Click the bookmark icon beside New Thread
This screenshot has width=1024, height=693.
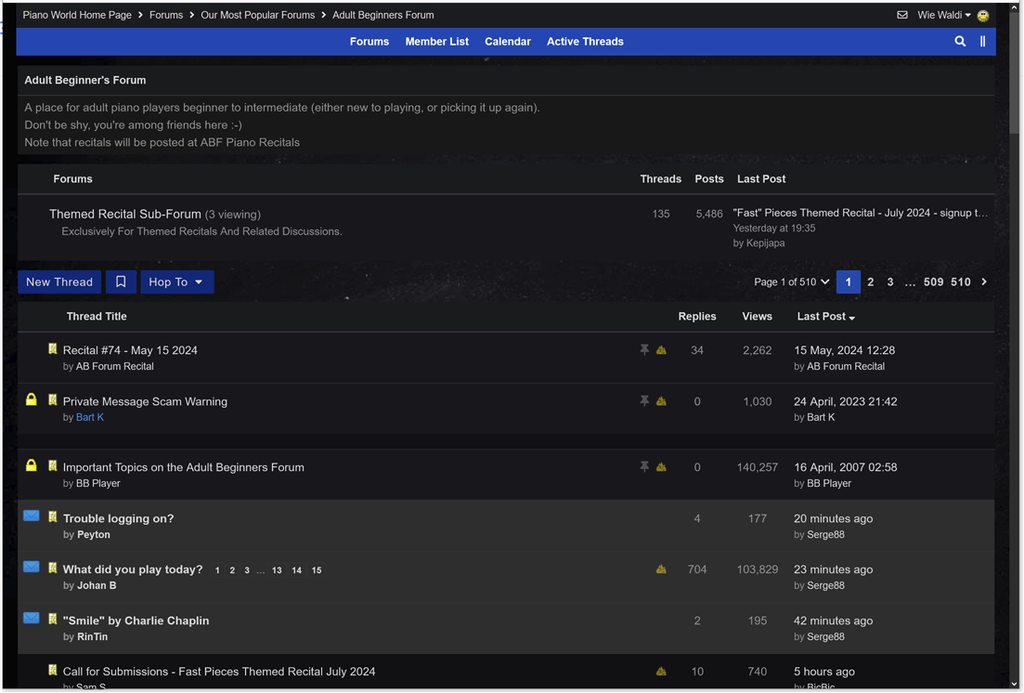tap(121, 282)
